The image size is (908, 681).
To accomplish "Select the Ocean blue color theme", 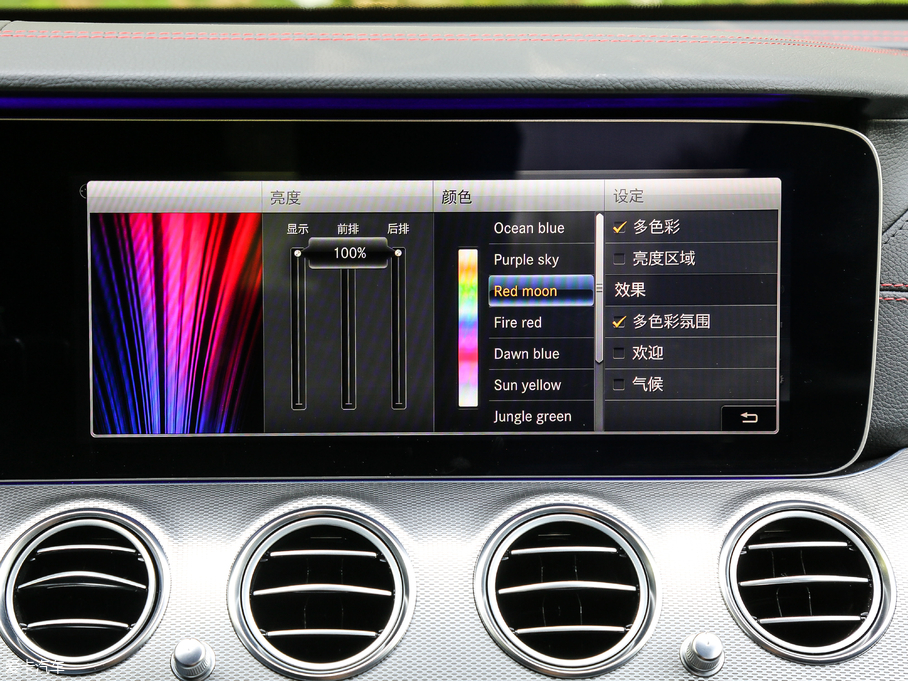I will 529,228.
